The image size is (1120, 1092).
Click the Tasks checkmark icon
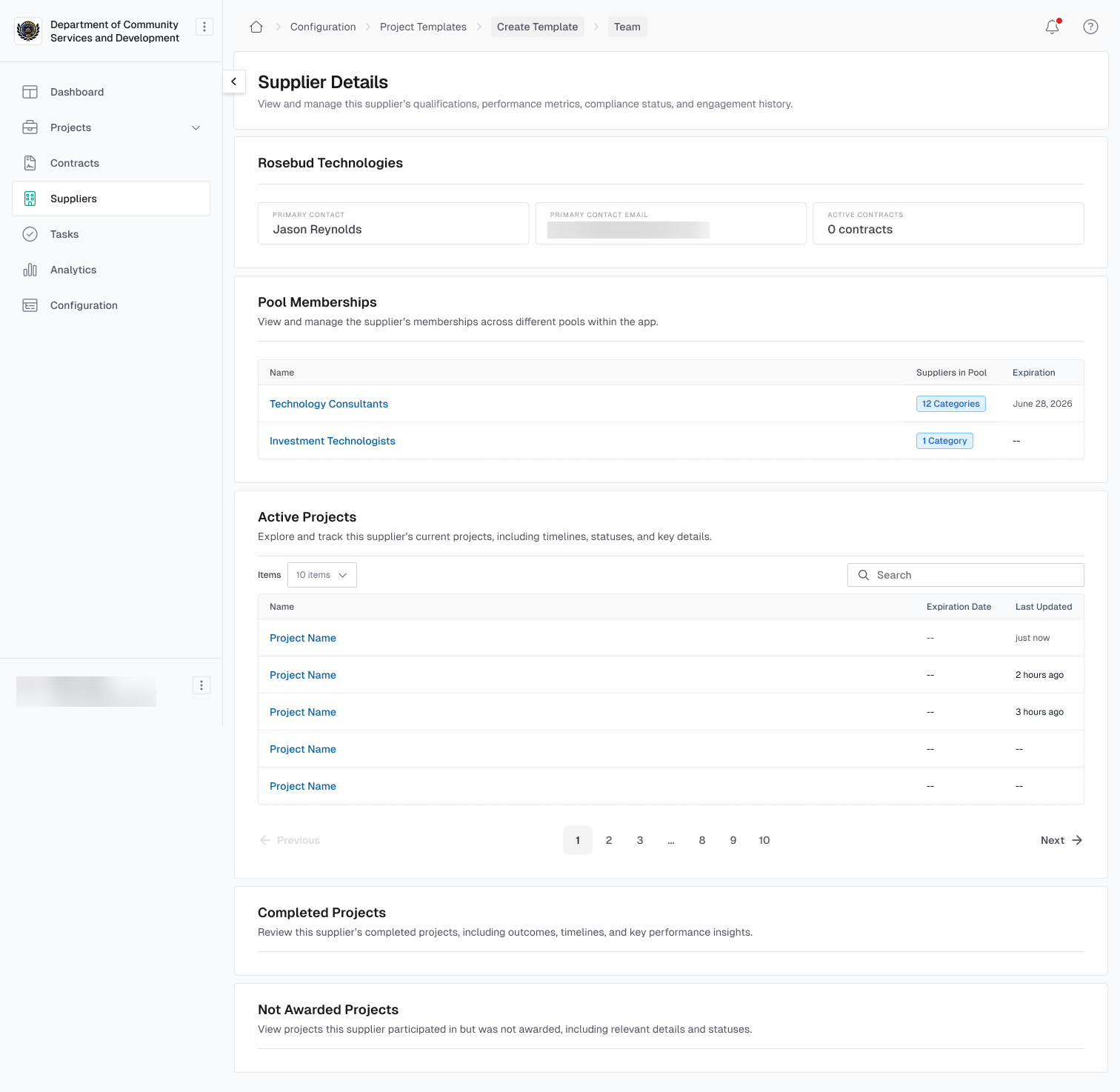point(30,234)
